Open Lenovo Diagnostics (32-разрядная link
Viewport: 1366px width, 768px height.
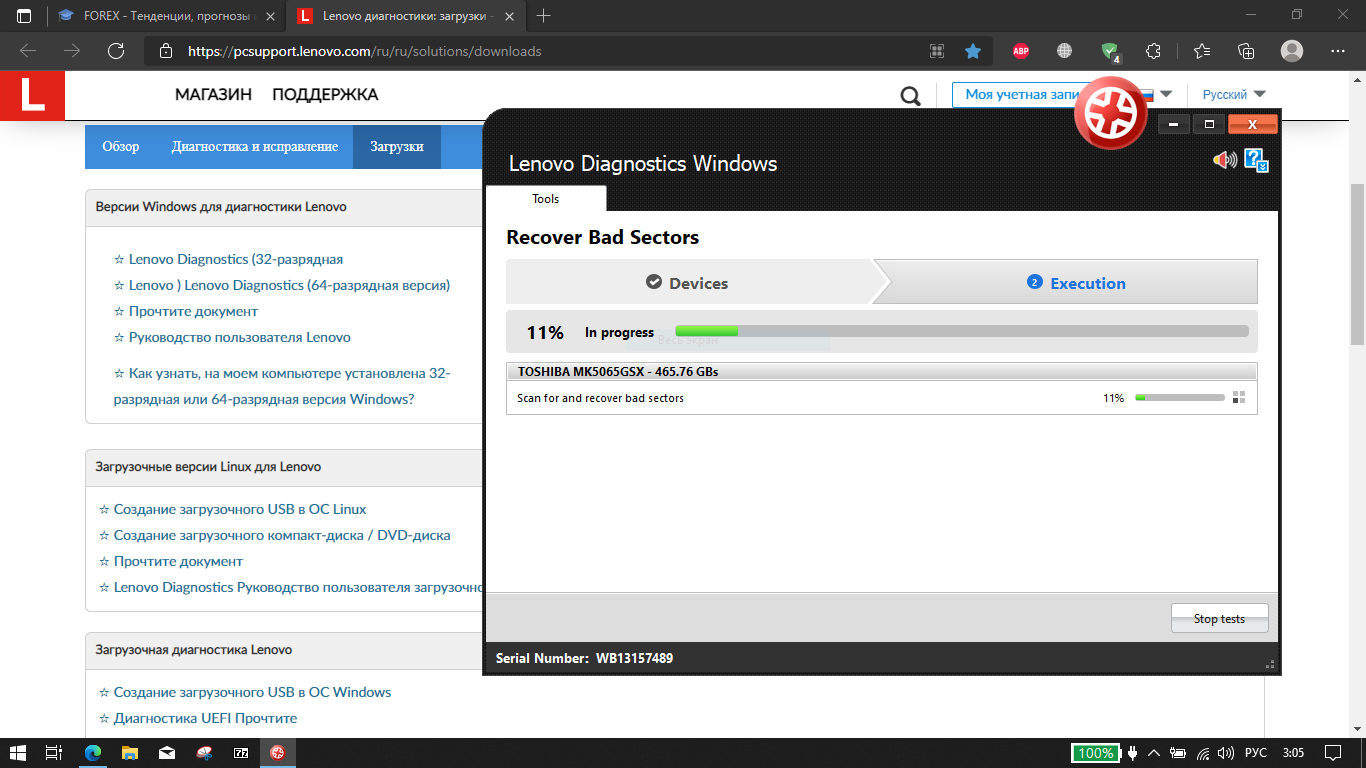point(236,259)
